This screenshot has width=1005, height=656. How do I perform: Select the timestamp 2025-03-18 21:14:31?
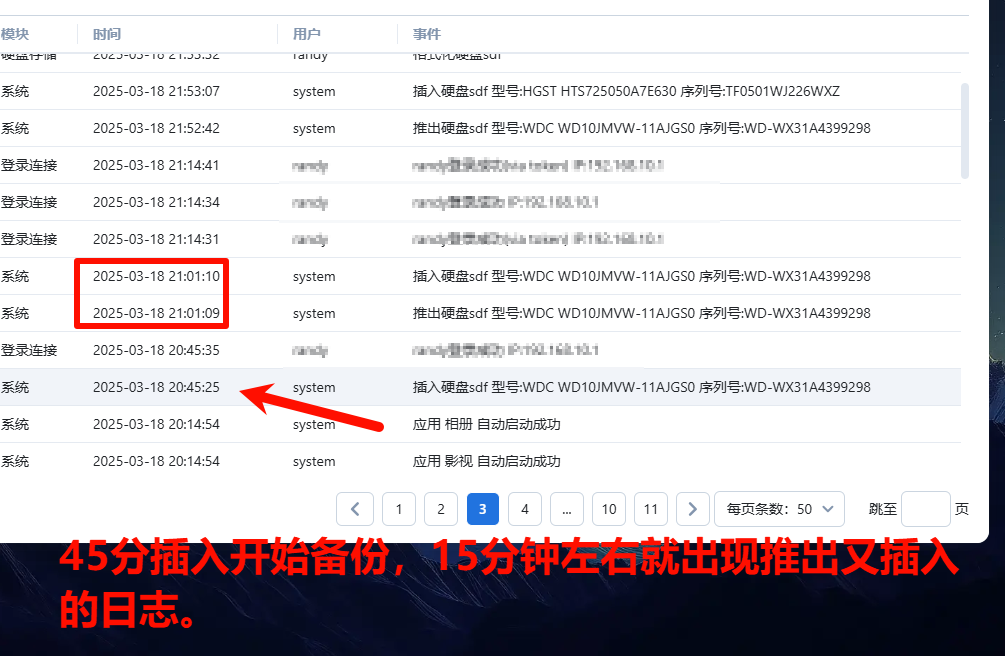(156, 239)
